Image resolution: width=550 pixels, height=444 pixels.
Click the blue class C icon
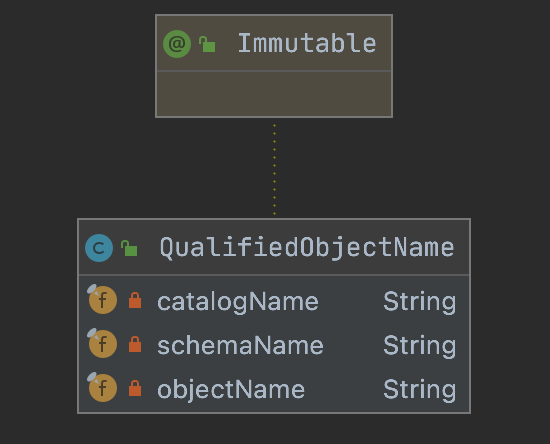(99, 248)
